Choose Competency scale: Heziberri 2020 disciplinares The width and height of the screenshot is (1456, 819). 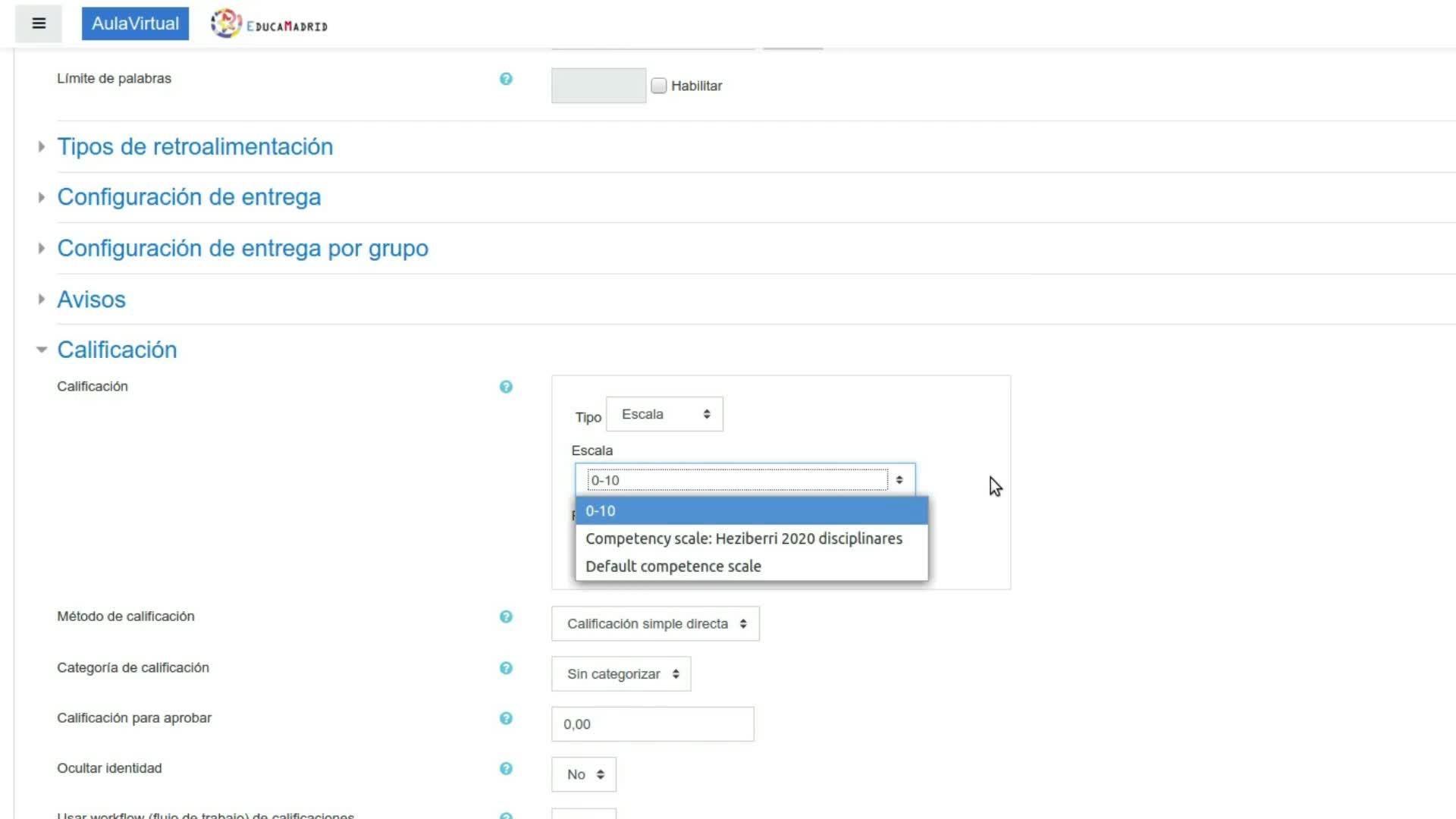[743, 538]
